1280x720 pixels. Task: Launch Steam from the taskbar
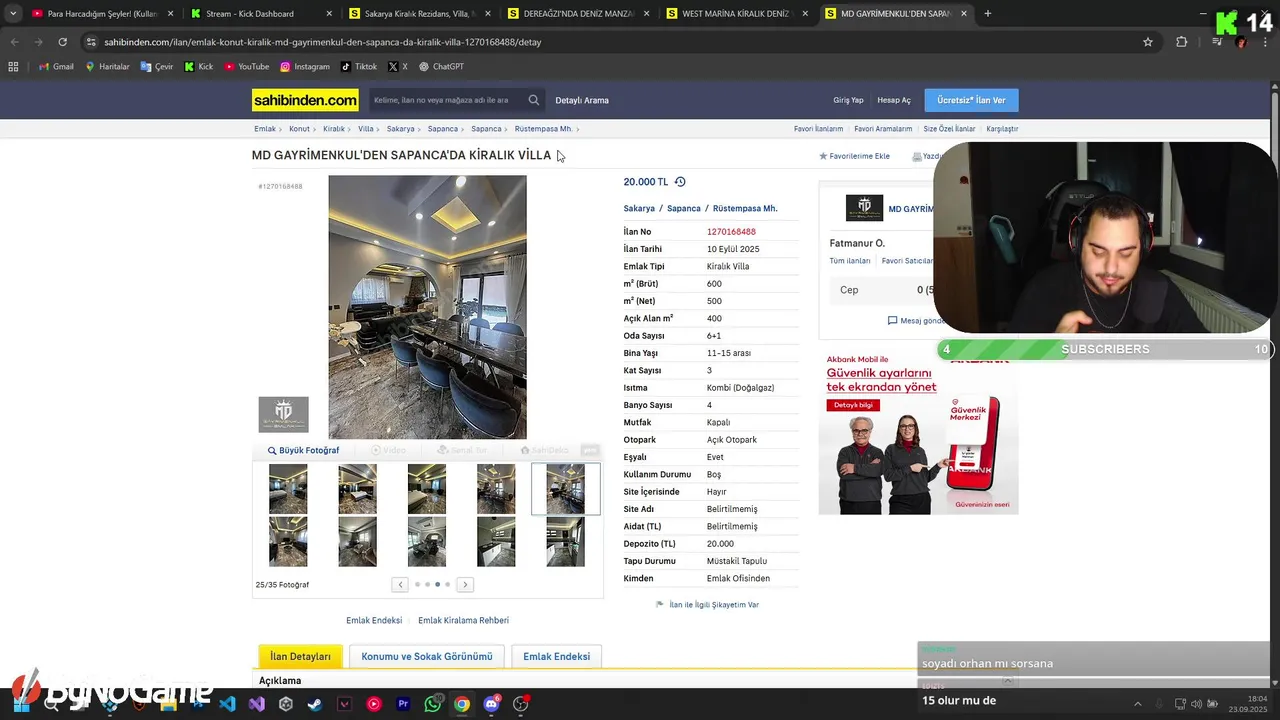tap(314, 704)
